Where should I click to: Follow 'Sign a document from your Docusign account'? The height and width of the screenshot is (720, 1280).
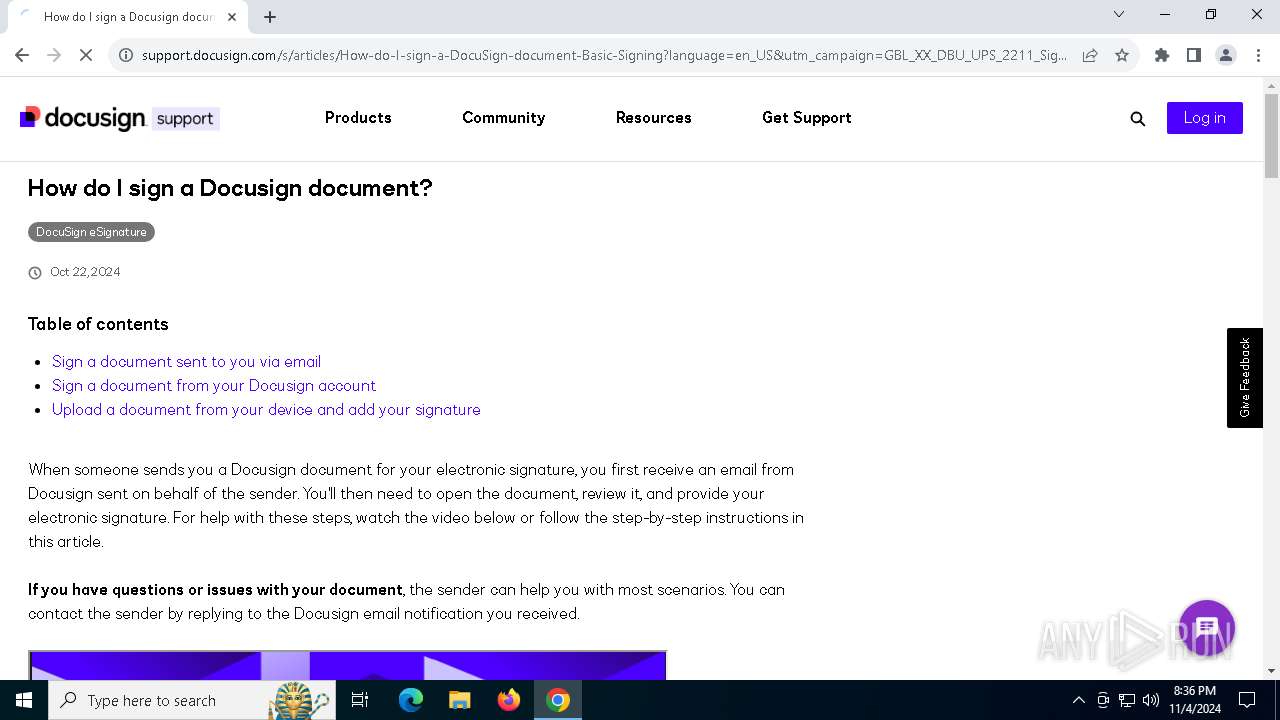[214, 386]
